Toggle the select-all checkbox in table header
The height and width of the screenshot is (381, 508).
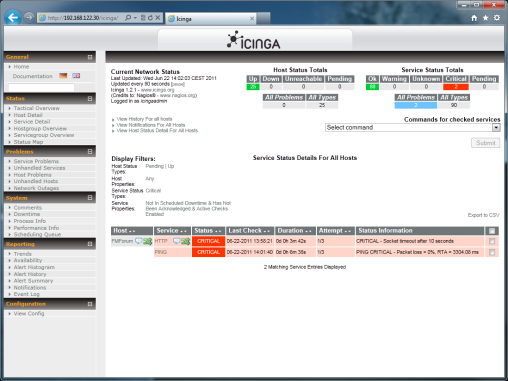click(x=492, y=231)
